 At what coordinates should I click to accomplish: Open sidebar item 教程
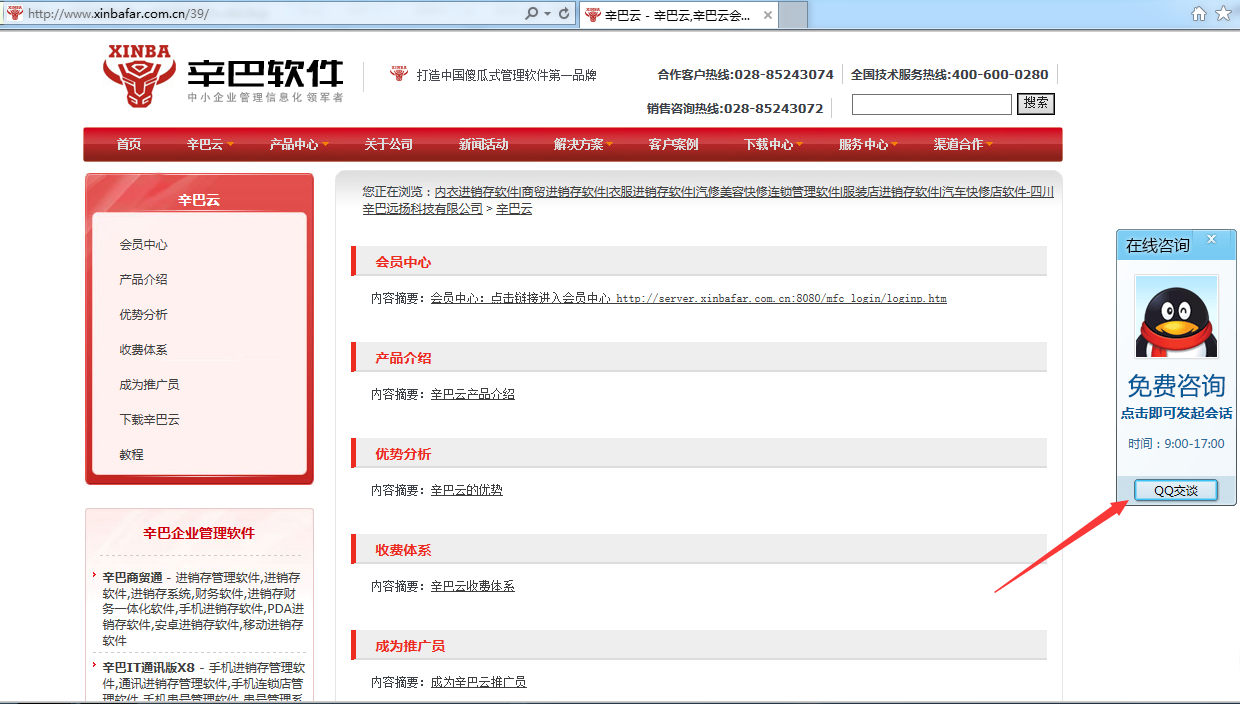point(132,455)
